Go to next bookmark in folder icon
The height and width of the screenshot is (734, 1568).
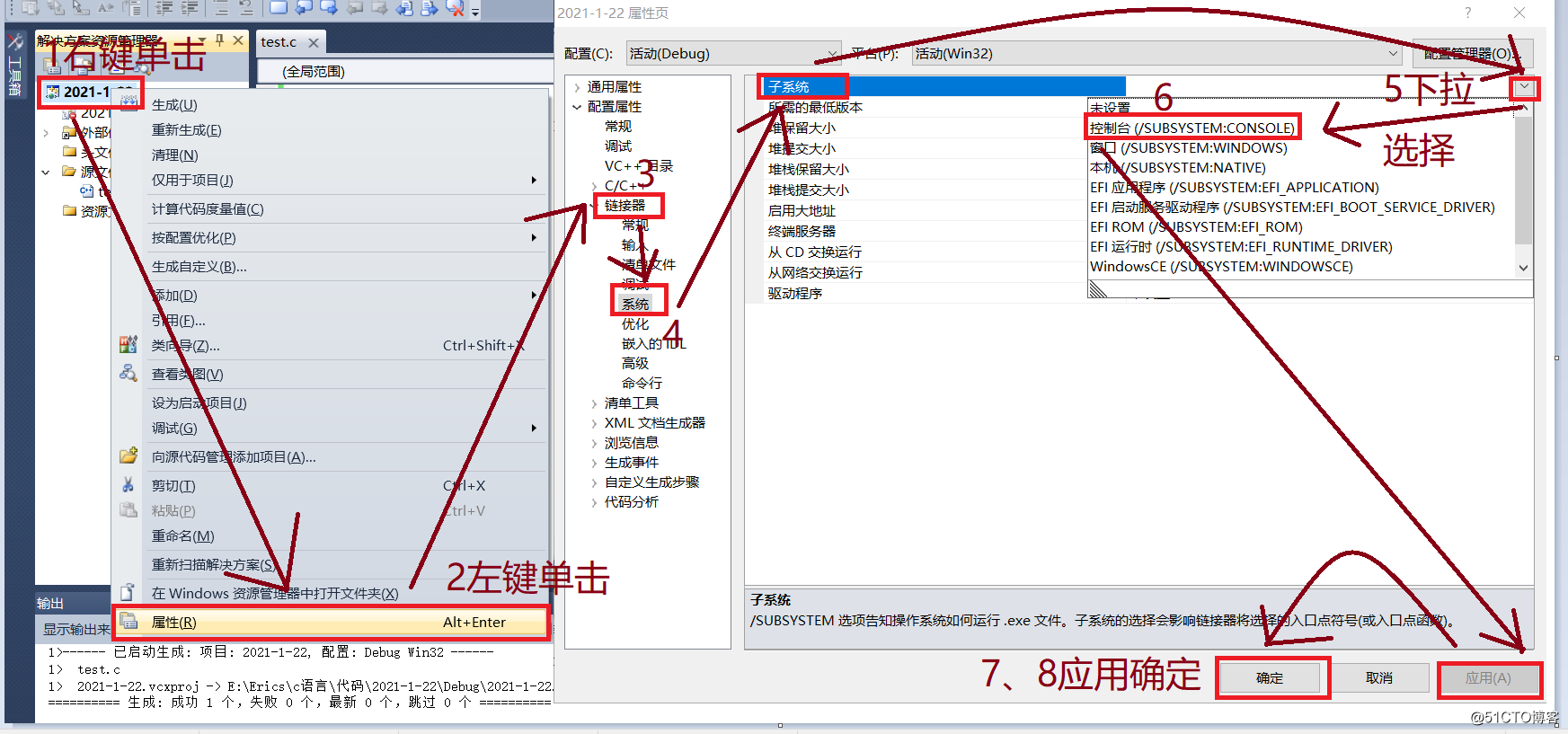(379, 8)
